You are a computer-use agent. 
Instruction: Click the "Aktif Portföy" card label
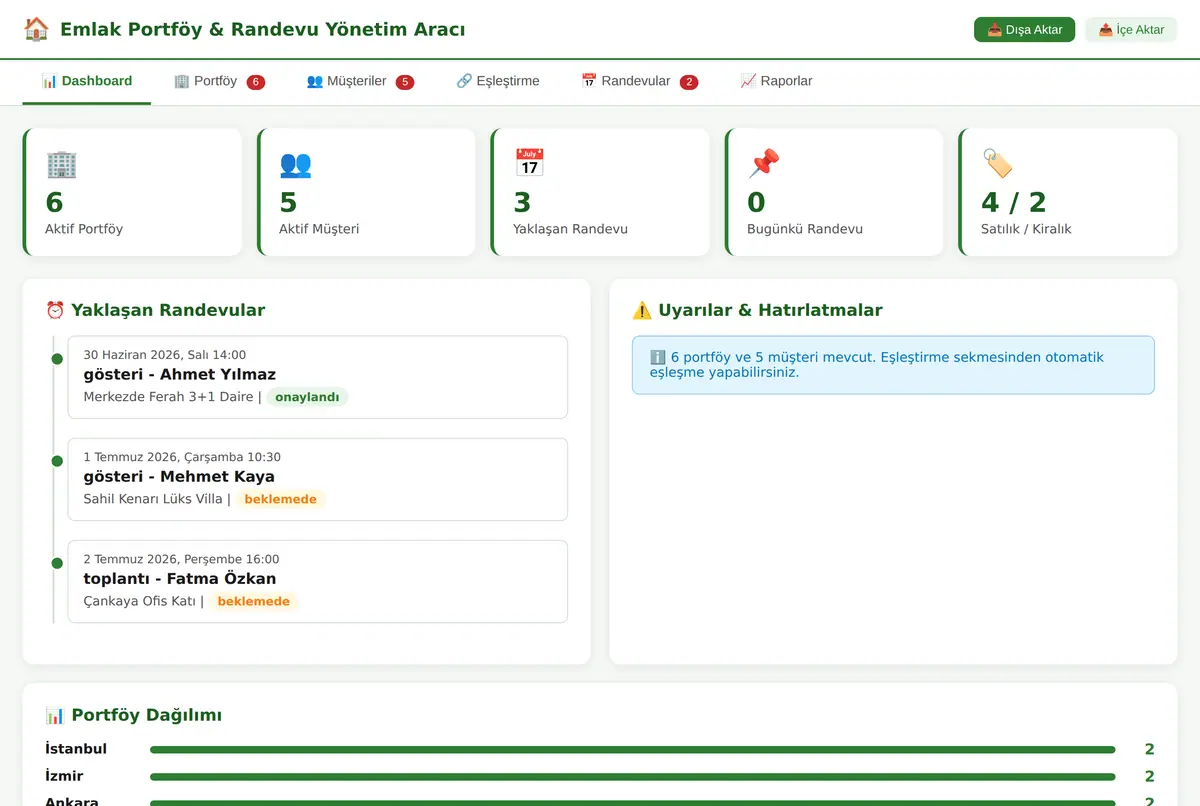pyautogui.click(x=84, y=229)
